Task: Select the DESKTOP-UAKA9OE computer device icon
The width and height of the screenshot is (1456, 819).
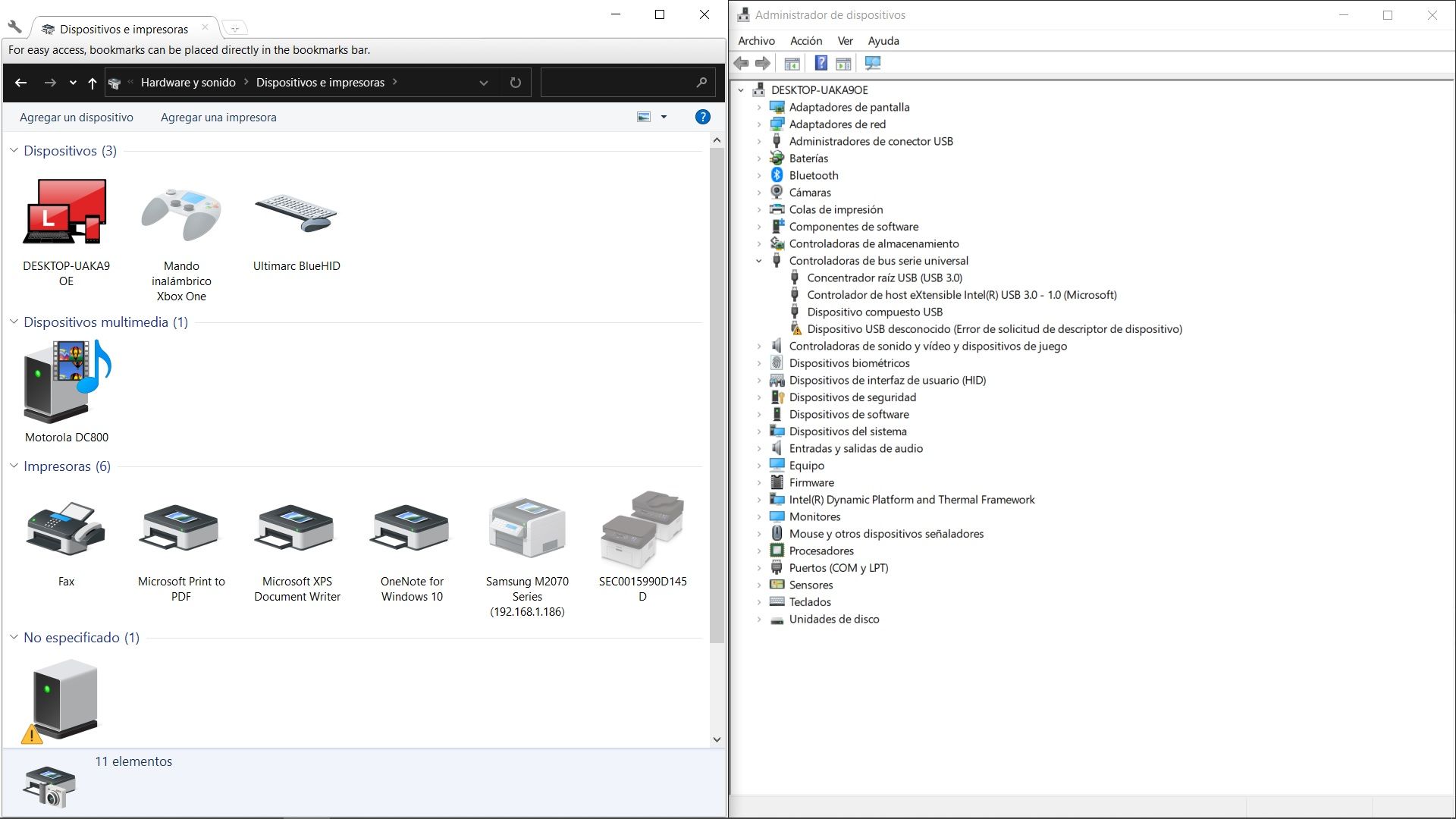Action: point(66,212)
